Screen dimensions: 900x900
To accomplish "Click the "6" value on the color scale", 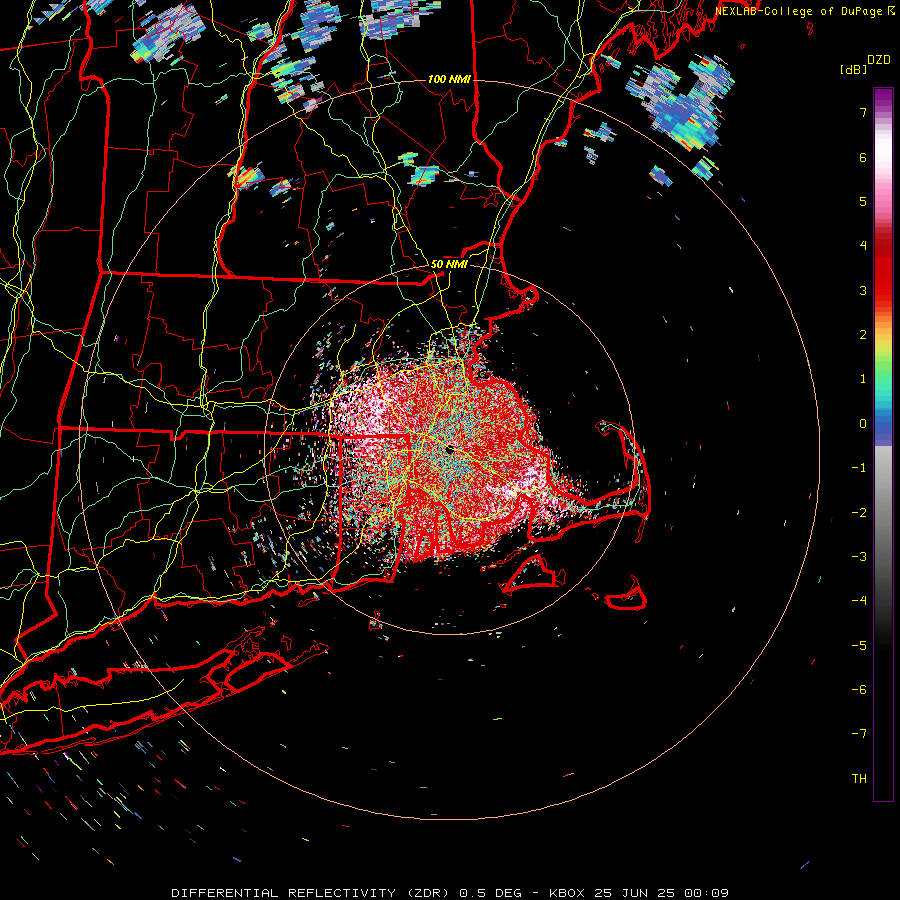I will (863, 157).
